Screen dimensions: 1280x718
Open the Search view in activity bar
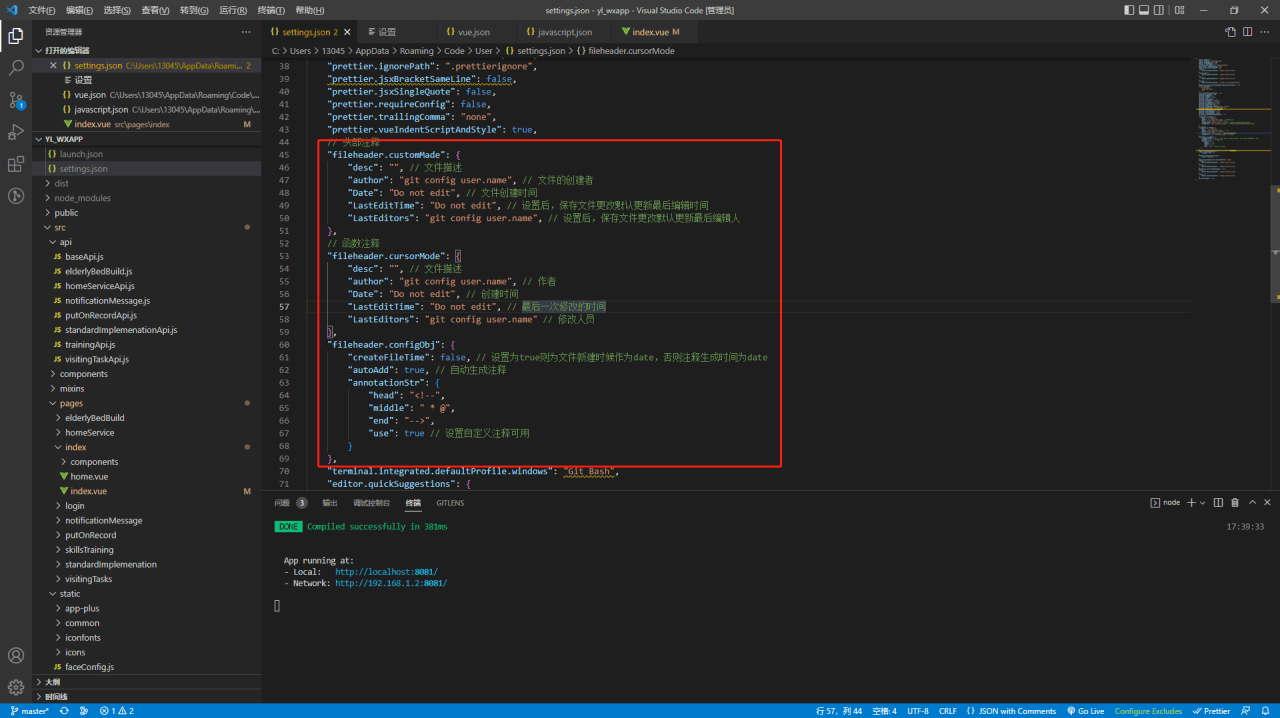coord(16,68)
